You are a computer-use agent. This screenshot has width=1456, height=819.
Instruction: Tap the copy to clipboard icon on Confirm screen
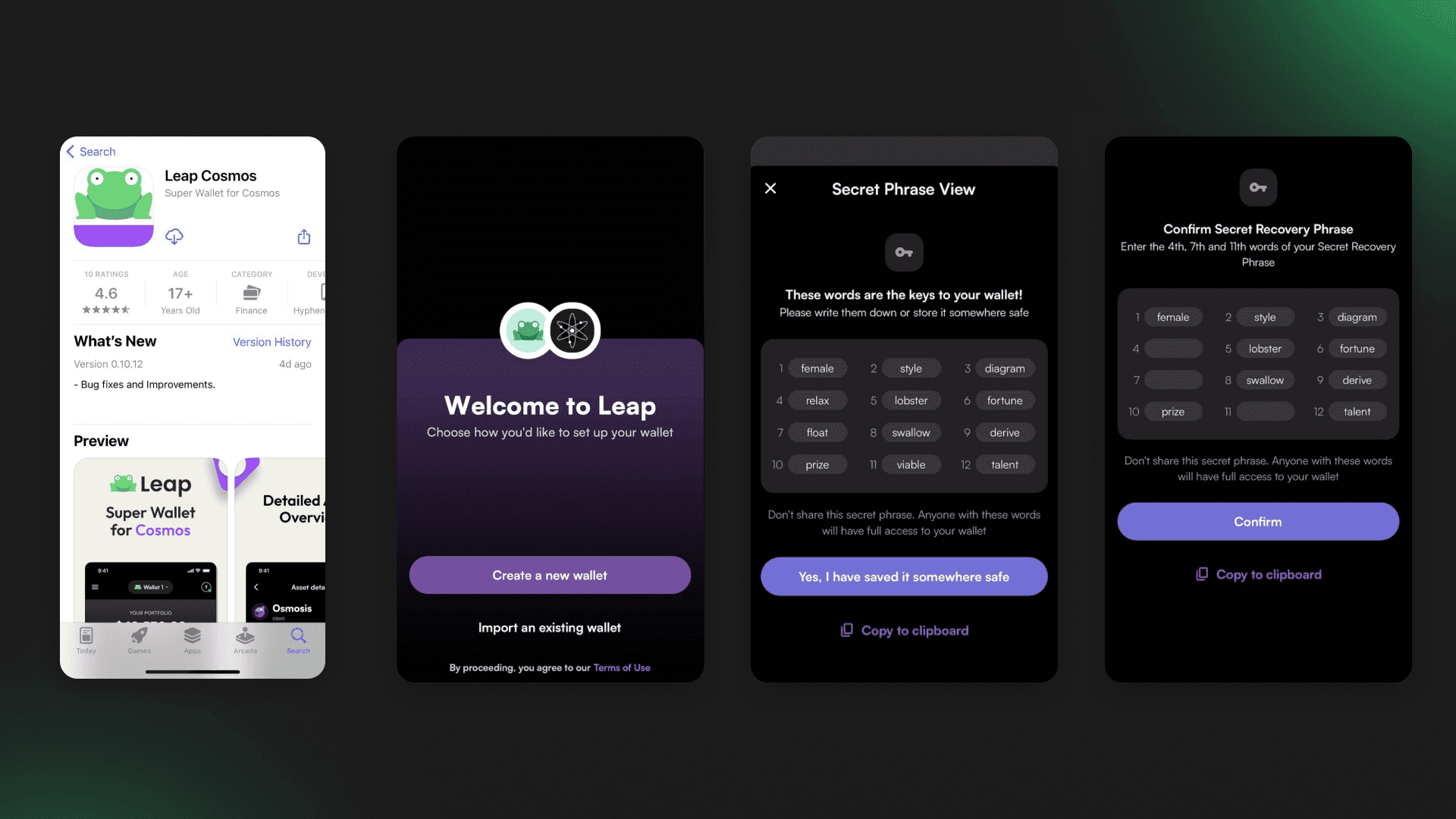tap(1201, 573)
